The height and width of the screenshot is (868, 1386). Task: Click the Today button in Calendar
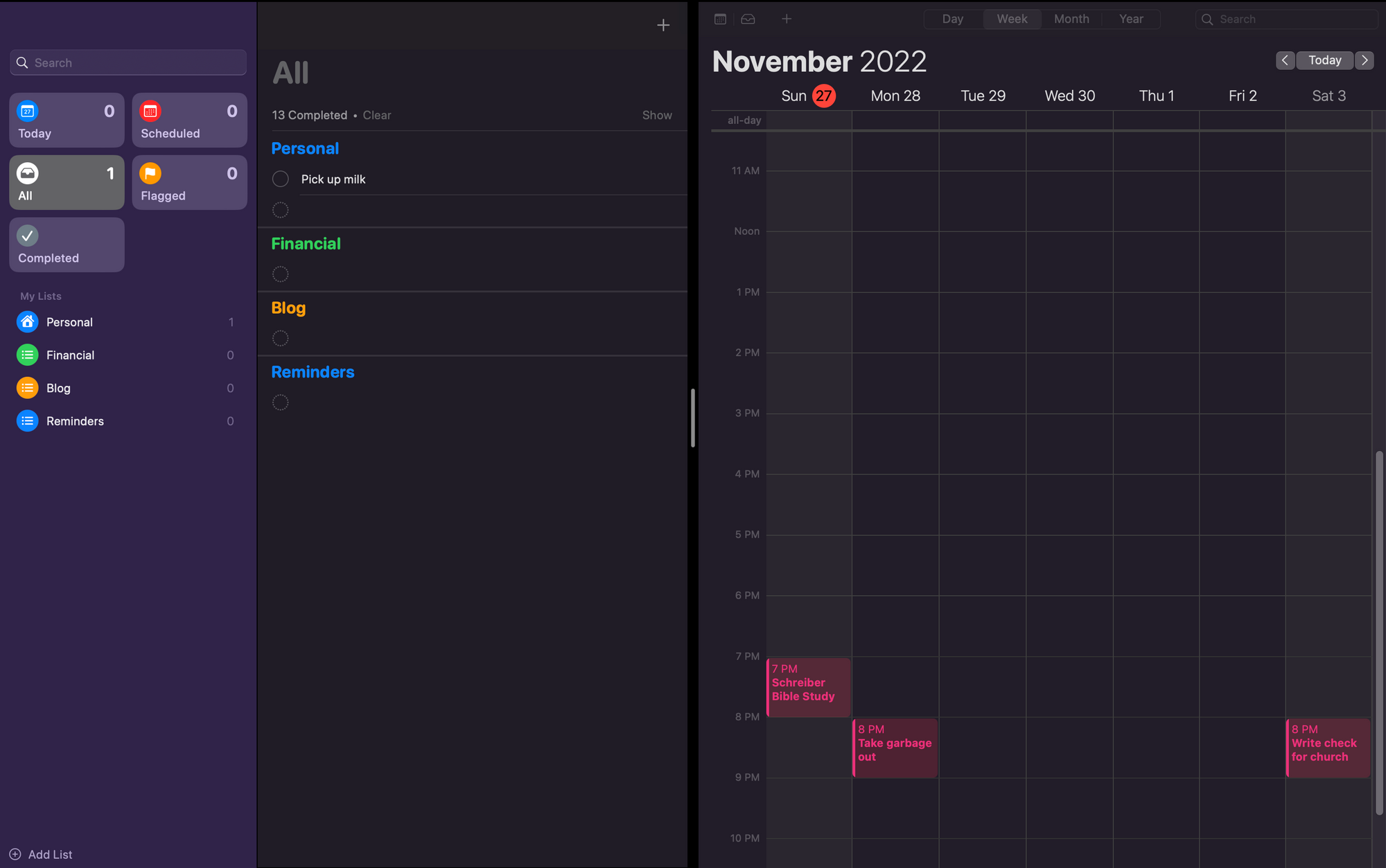[x=1324, y=60]
